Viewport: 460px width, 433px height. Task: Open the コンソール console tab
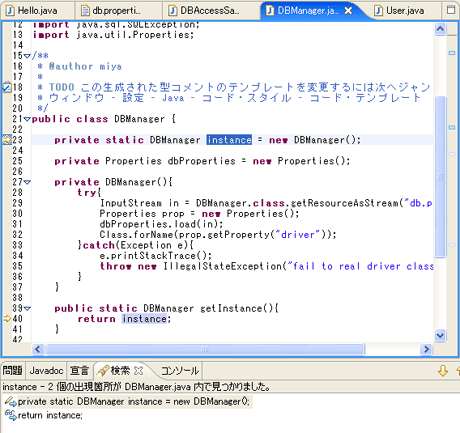[180, 371]
